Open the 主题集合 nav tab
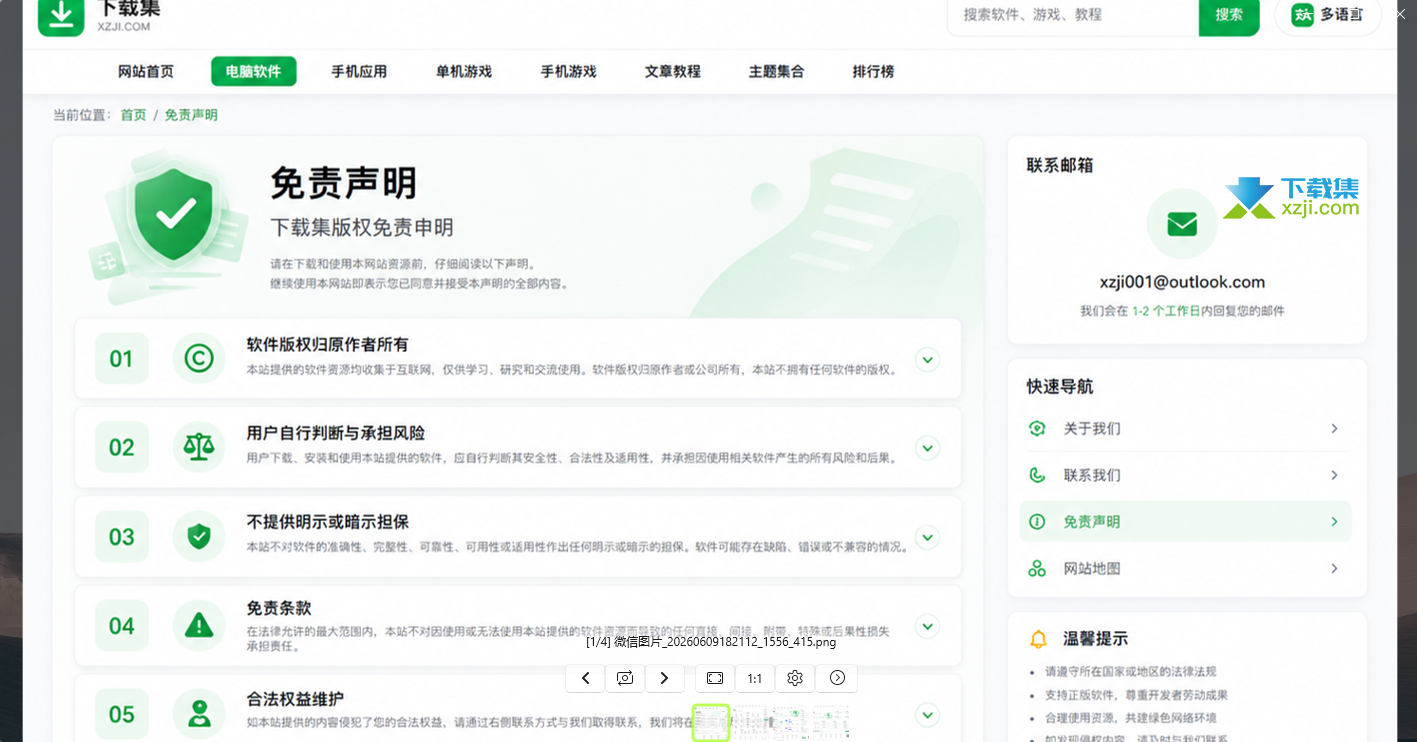Viewport: 1417px width, 742px height. tap(776, 72)
